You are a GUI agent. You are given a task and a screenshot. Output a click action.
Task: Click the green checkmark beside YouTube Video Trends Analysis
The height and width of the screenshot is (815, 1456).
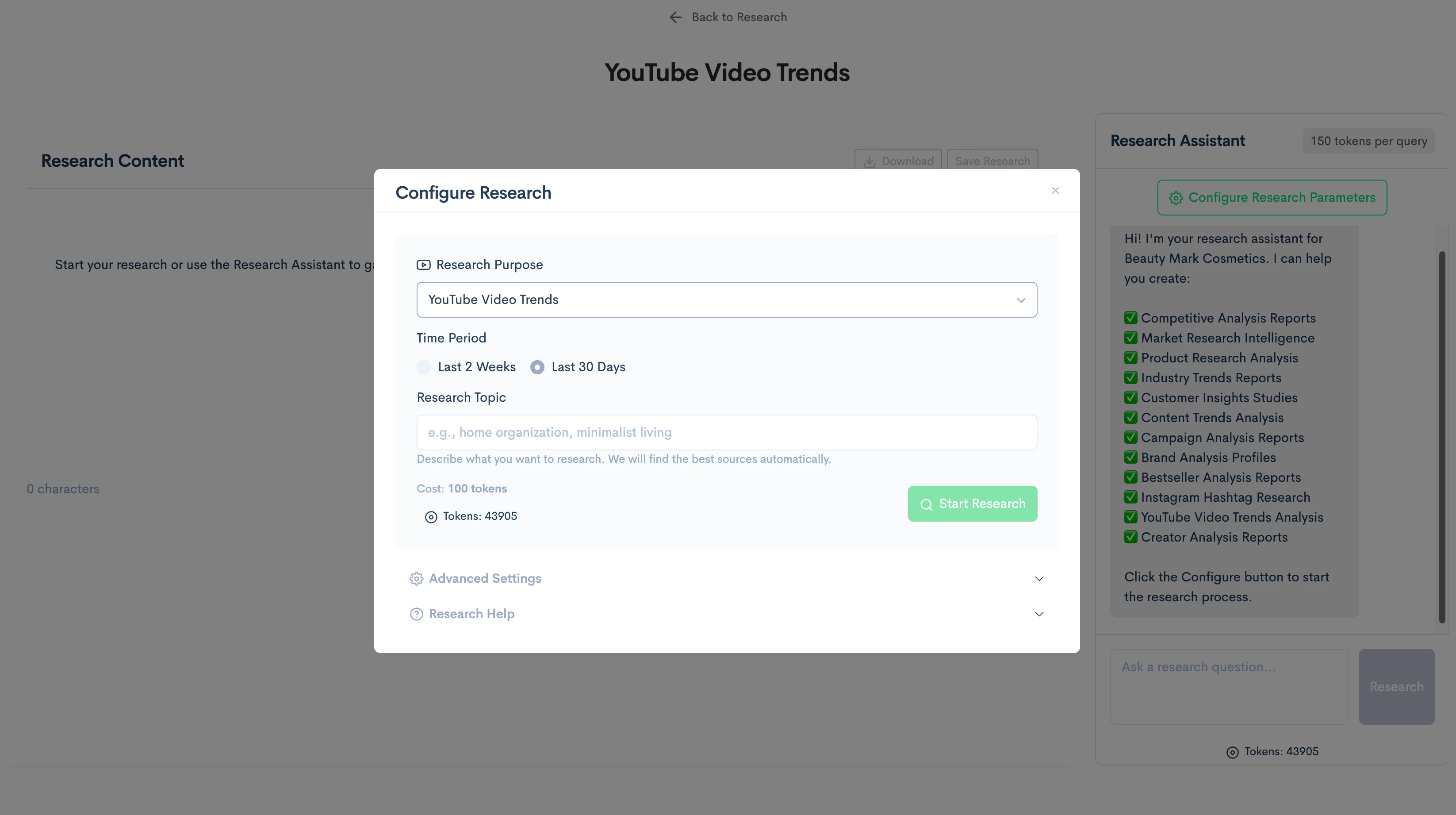(x=1130, y=517)
